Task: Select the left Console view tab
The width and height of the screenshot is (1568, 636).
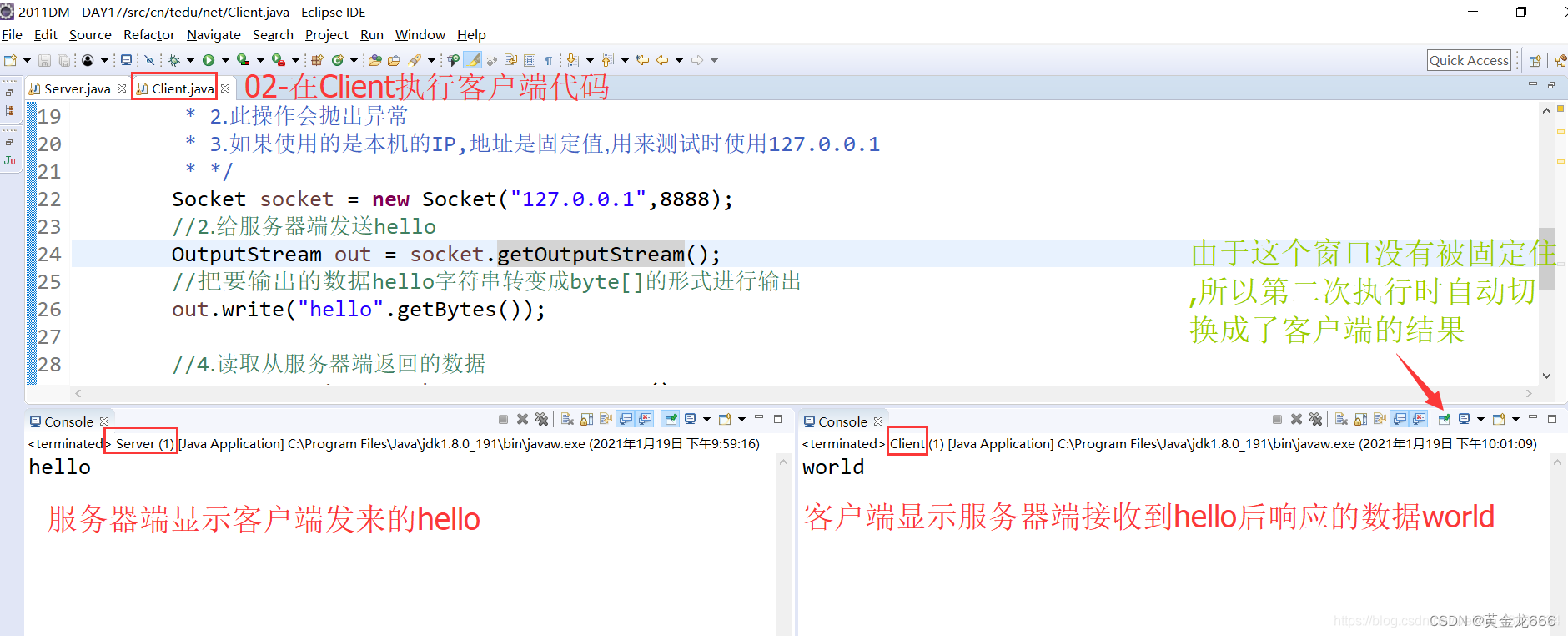Action: [x=68, y=421]
